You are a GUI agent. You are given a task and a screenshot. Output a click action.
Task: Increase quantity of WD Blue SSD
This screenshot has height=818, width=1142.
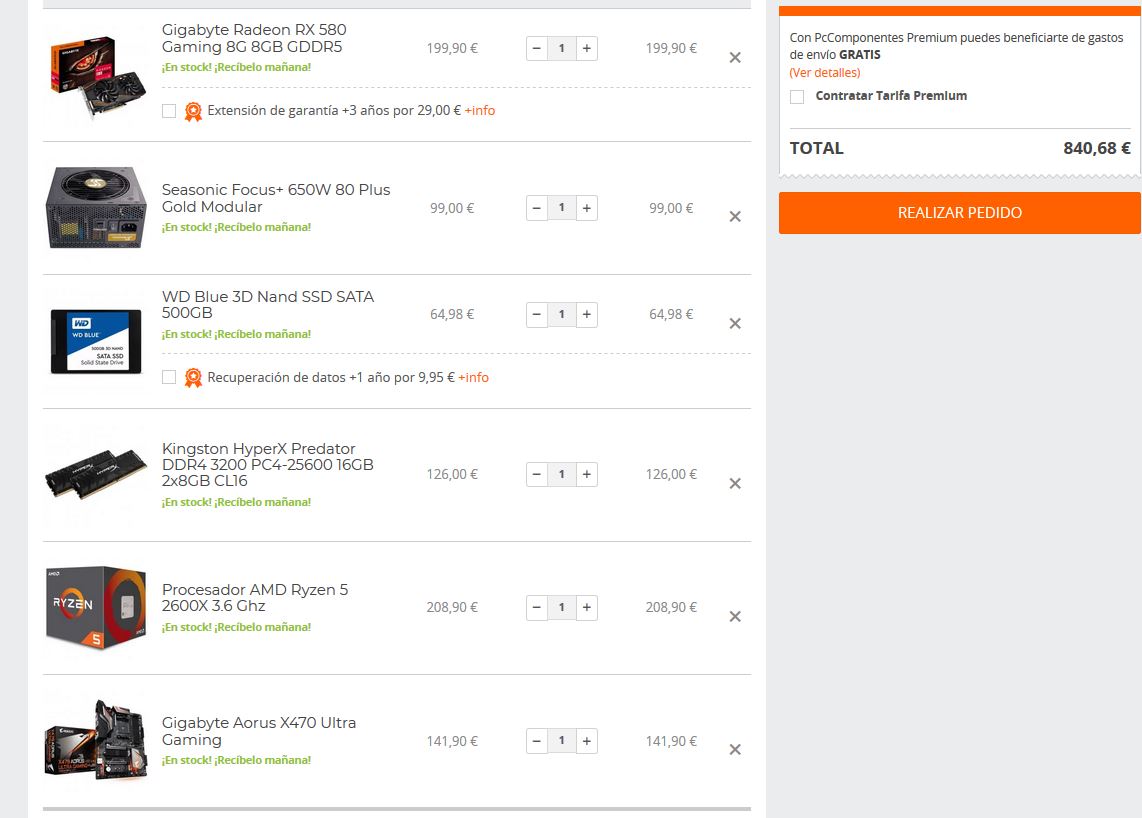tap(586, 315)
